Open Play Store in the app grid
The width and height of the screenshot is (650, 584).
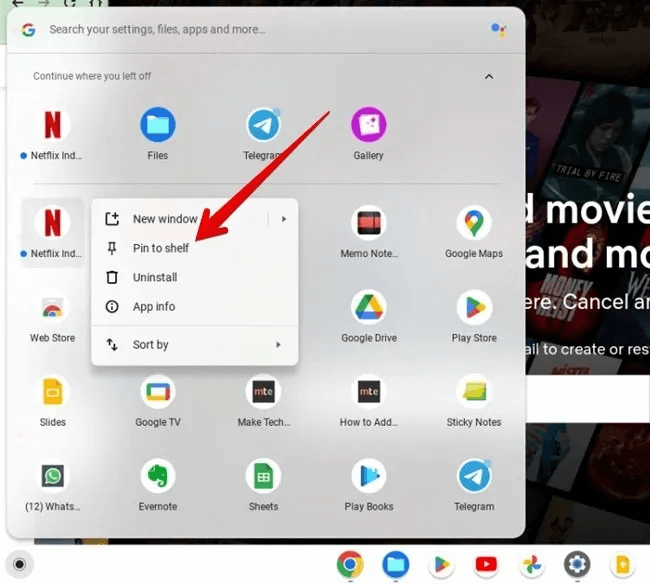tap(474, 317)
